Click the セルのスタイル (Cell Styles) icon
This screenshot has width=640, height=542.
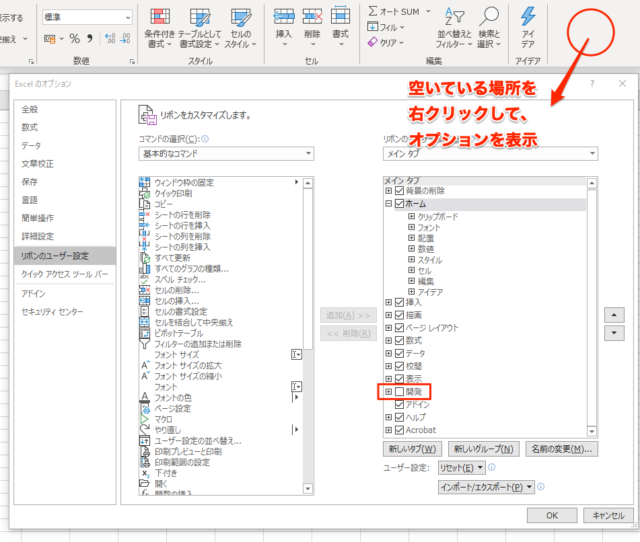239,26
